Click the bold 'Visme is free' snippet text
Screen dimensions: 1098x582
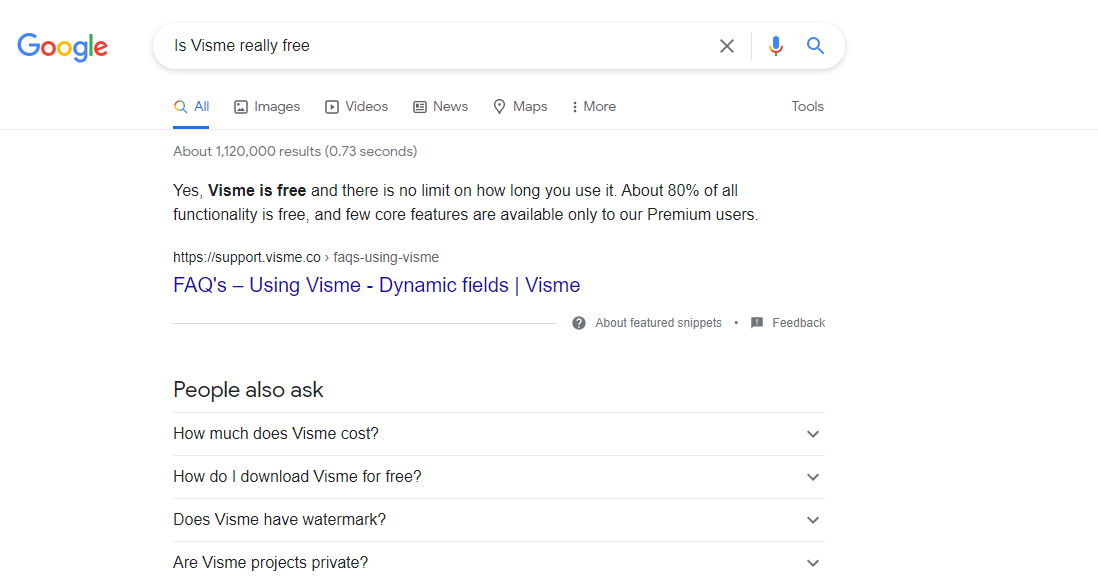257,190
